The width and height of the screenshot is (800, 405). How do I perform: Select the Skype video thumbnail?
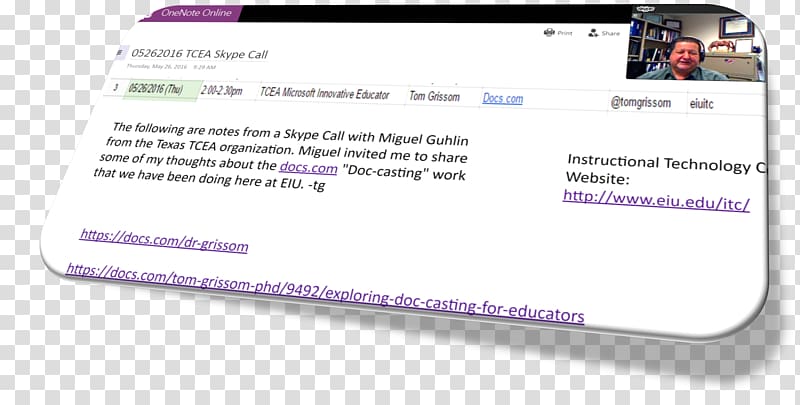pyautogui.click(x=696, y=46)
